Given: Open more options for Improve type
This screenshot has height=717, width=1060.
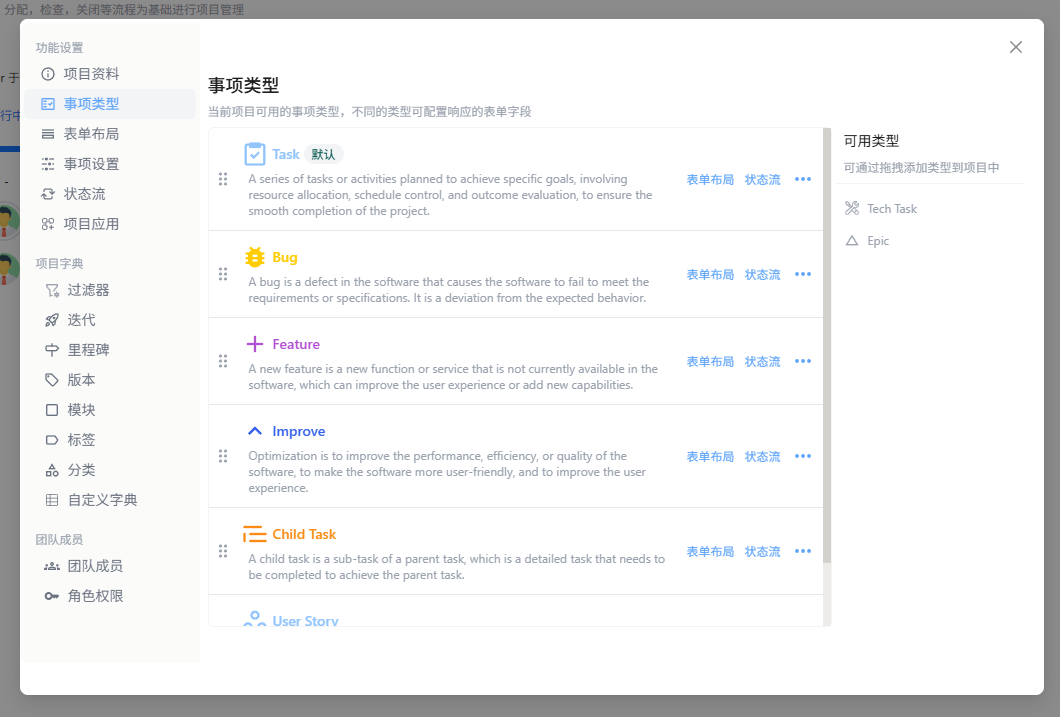Looking at the screenshot, I should point(803,456).
